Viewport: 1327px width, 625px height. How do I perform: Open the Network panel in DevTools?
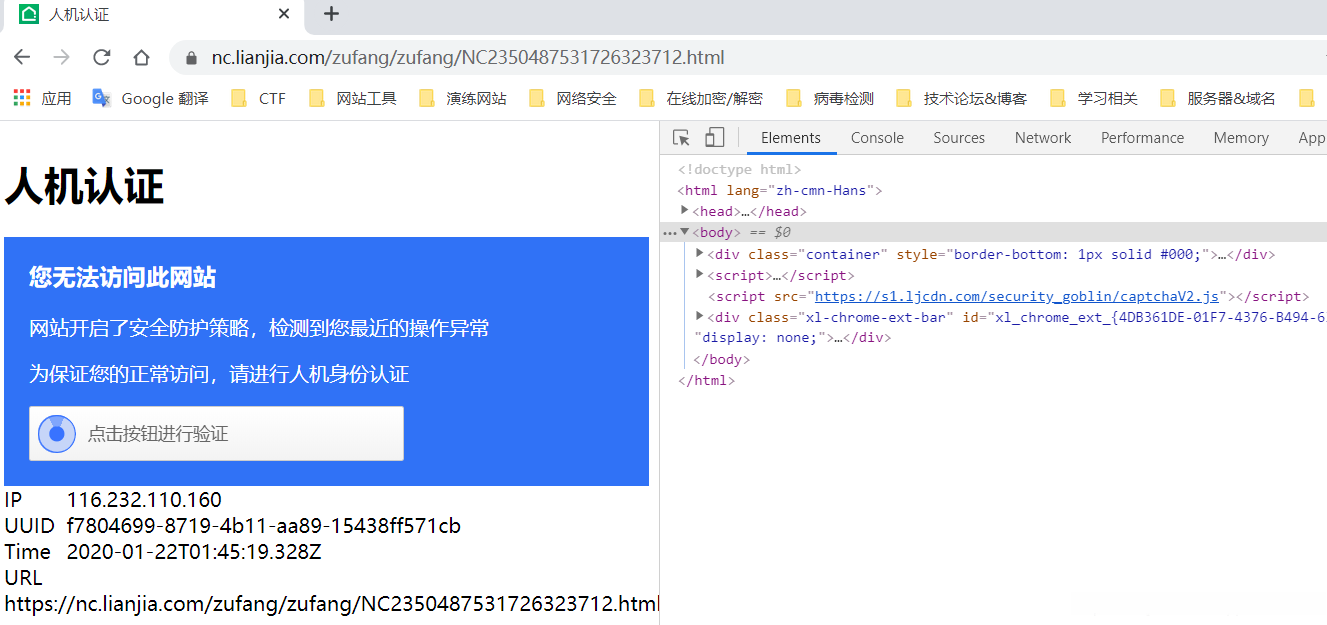(1042, 137)
